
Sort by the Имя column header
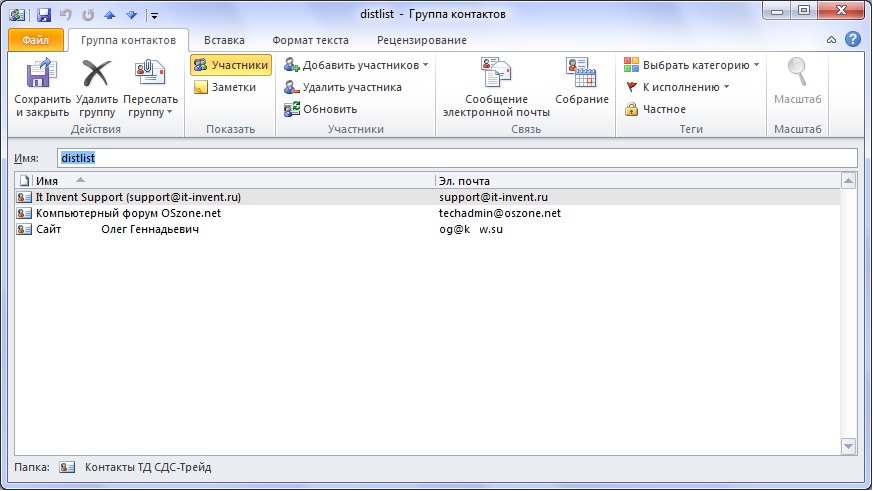[234, 181]
